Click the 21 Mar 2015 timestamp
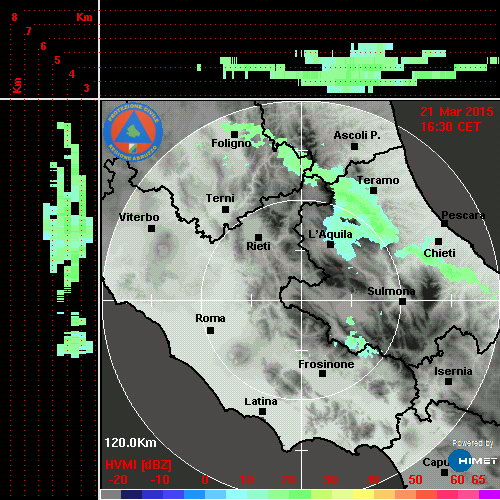 tap(457, 112)
